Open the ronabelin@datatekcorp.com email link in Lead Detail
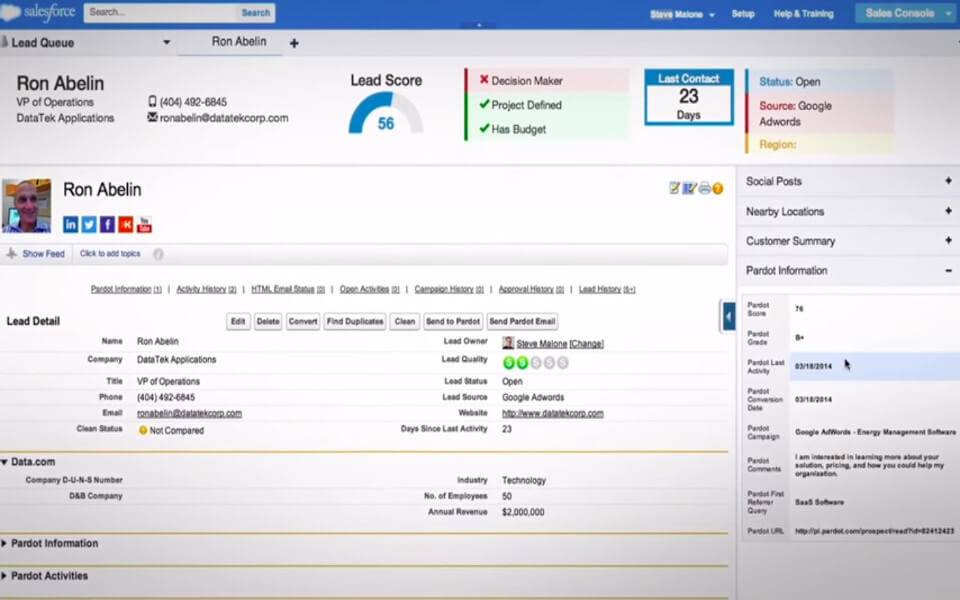960x600 pixels. pos(189,413)
